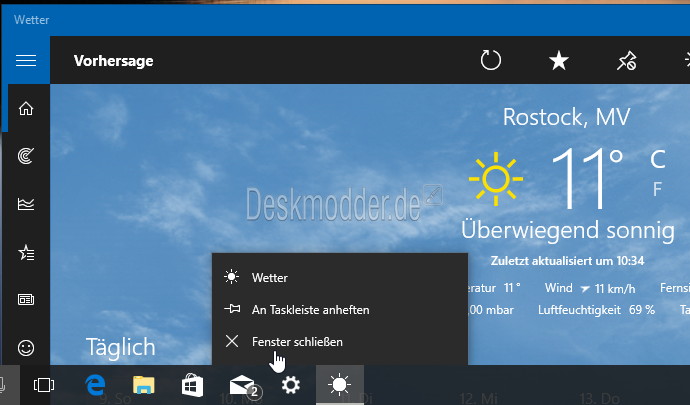The image size is (690, 405).
Task: Click the Luftfeuchtigkeit 69 % value
Action: [x=596, y=310]
